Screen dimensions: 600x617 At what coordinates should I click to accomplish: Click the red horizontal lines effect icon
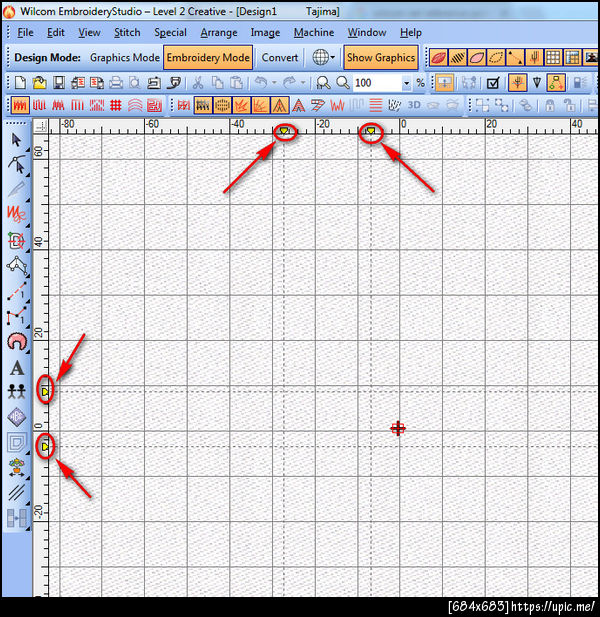pos(376,105)
